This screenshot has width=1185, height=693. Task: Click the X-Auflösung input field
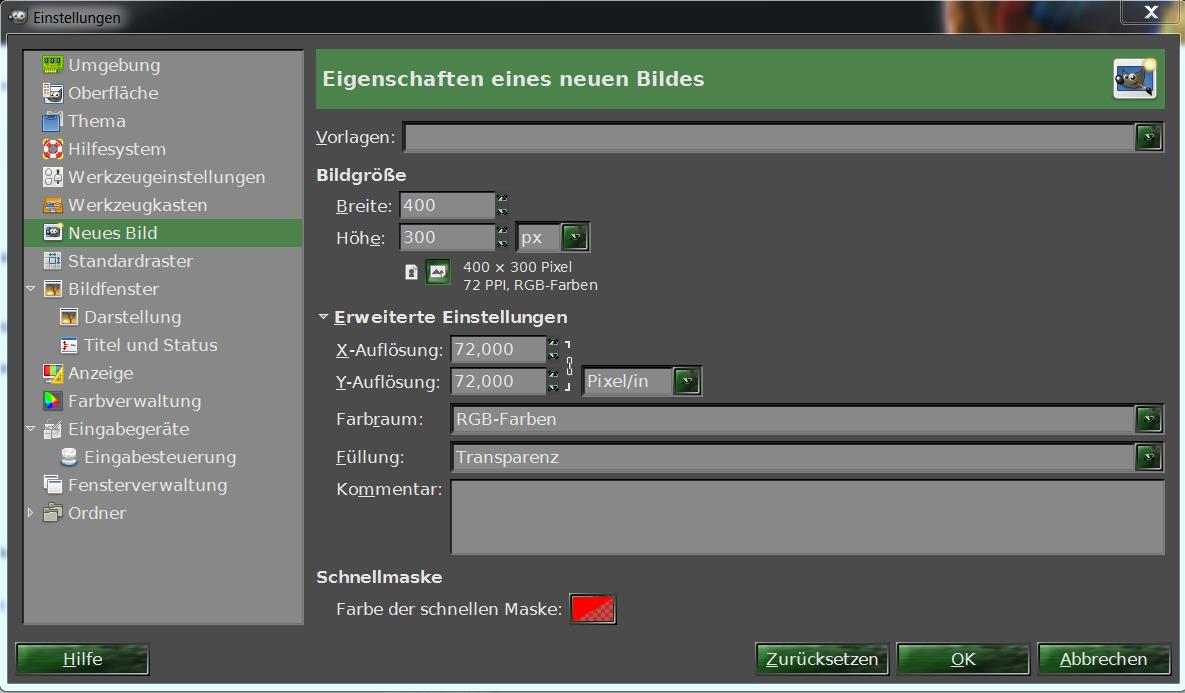point(498,349)
